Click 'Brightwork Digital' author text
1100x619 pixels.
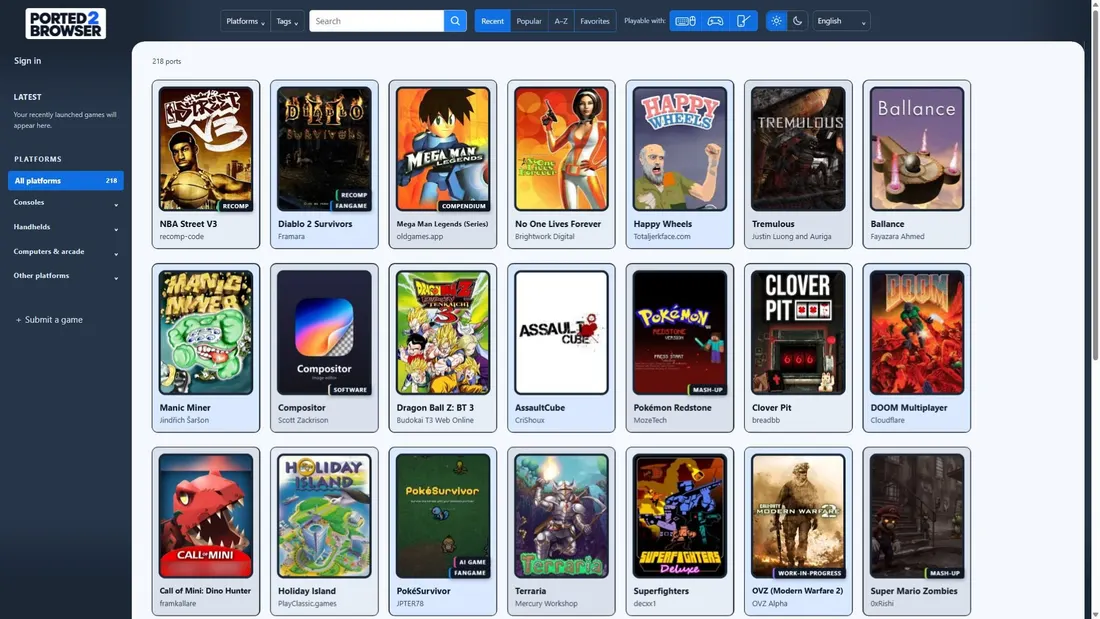pyautogui.click(x=544, y=237)
